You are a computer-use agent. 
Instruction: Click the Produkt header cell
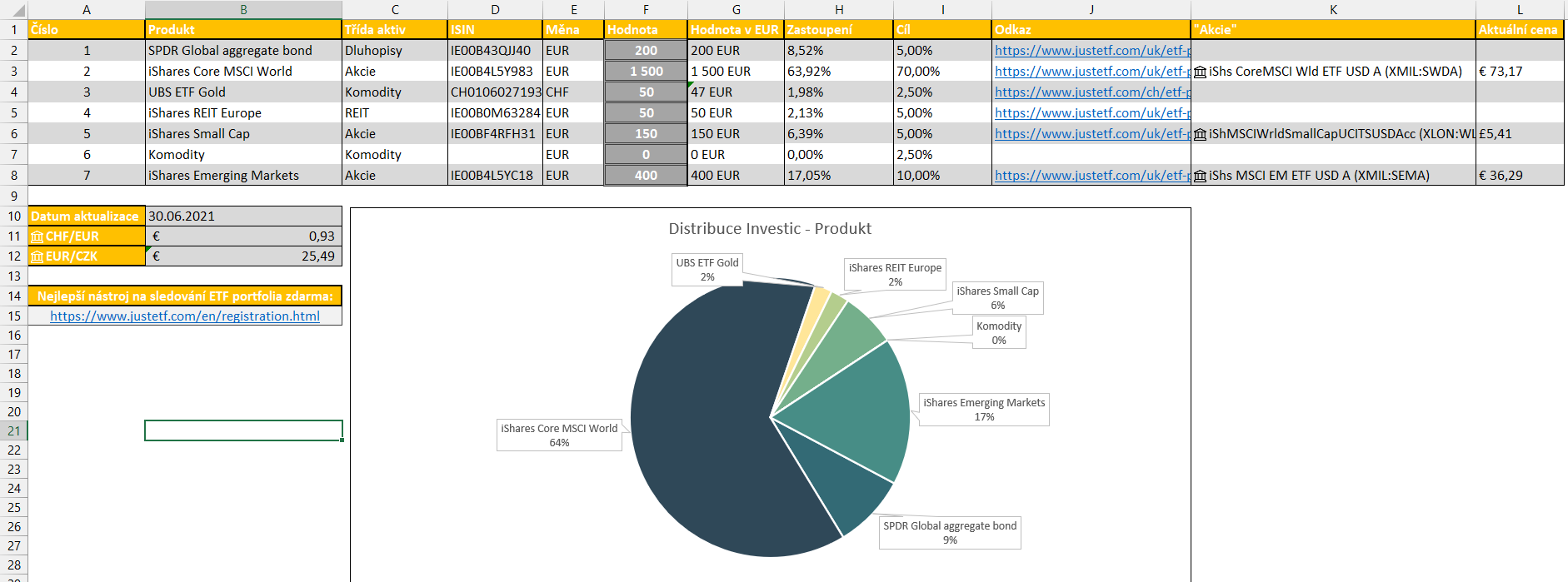[243, 30]
